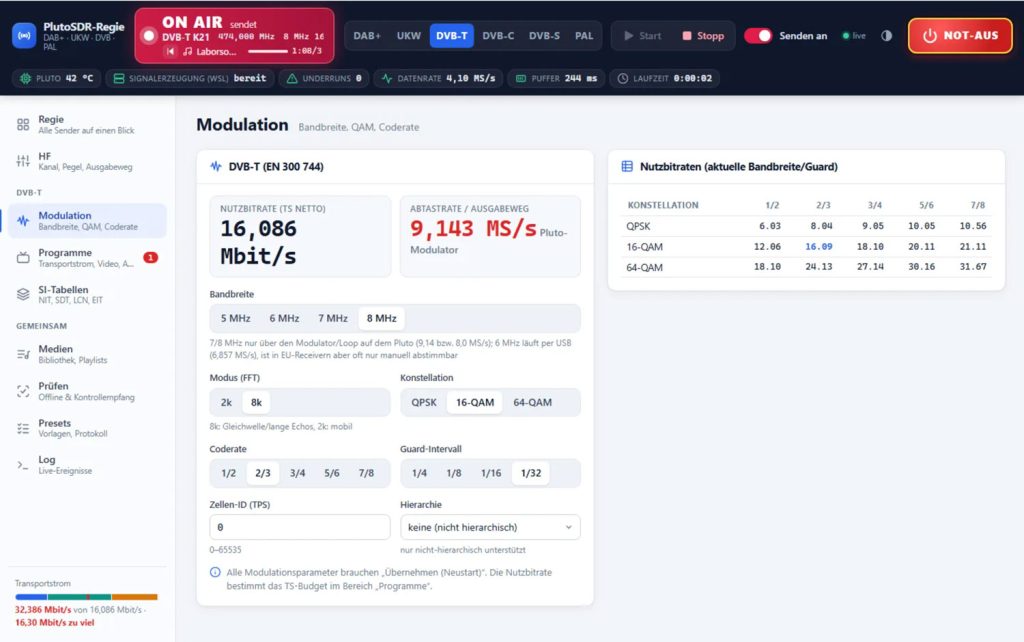1024x642 pixels.
Task: Click the Signalerzeugung server status icon
Action: tap(119, 78)
